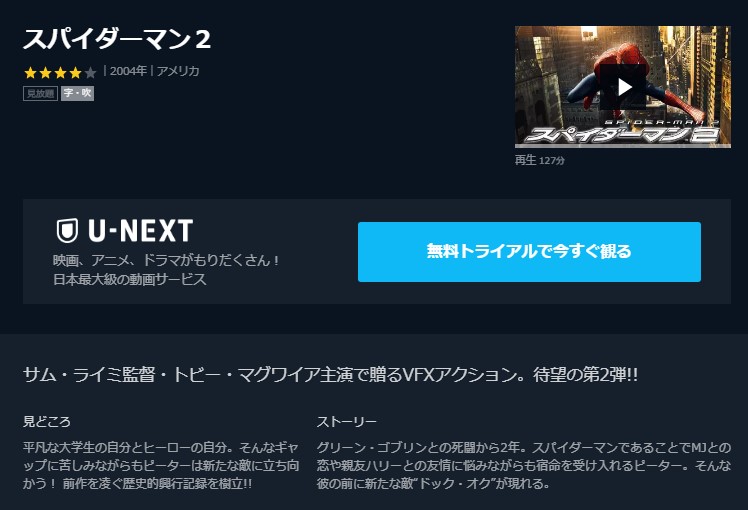748x510 pixels.
Task: Click the 日本最大級の動画サービス tagline
Action: point(130,279)
